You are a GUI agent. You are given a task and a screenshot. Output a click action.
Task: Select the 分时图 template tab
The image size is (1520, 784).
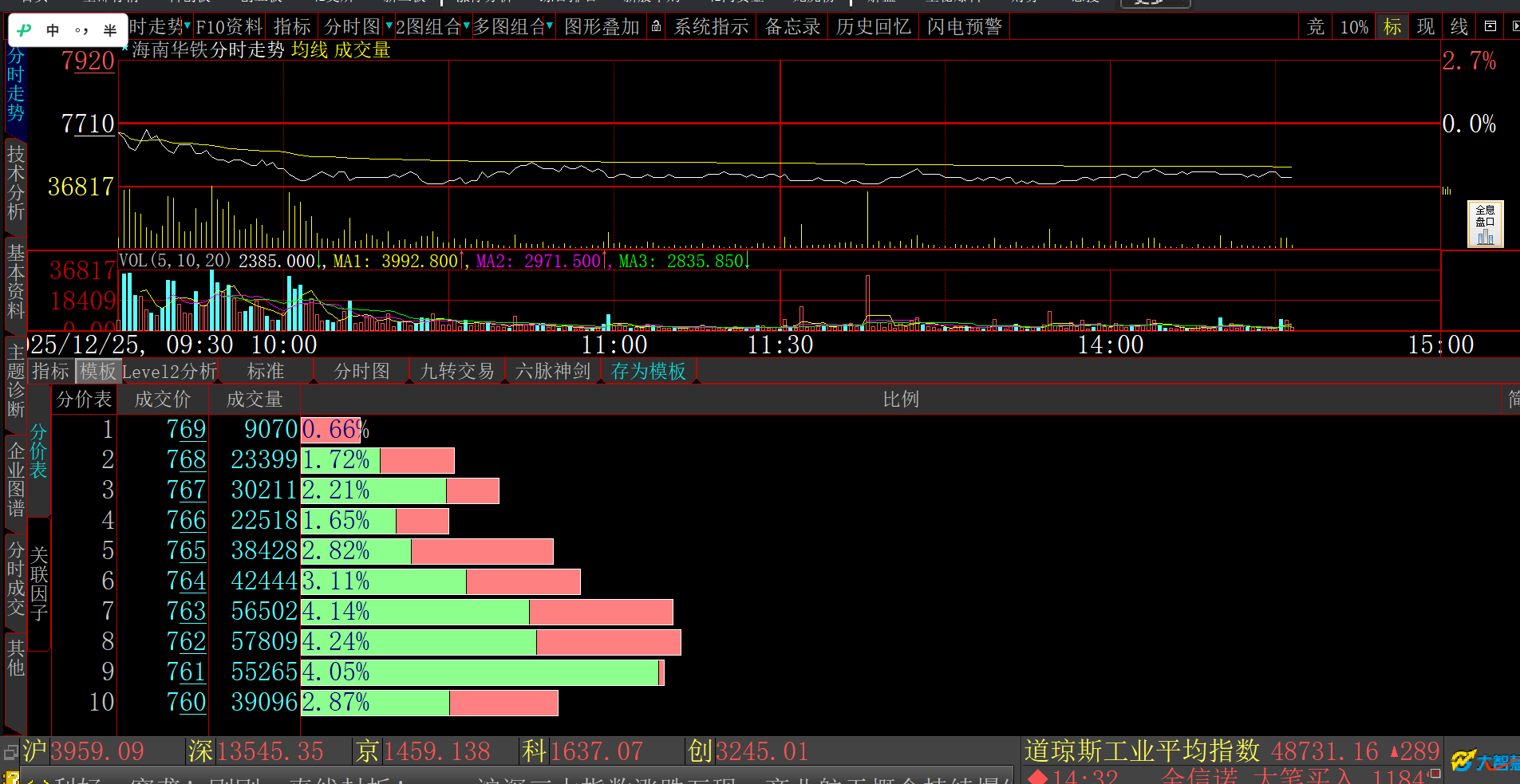[361, 372]
